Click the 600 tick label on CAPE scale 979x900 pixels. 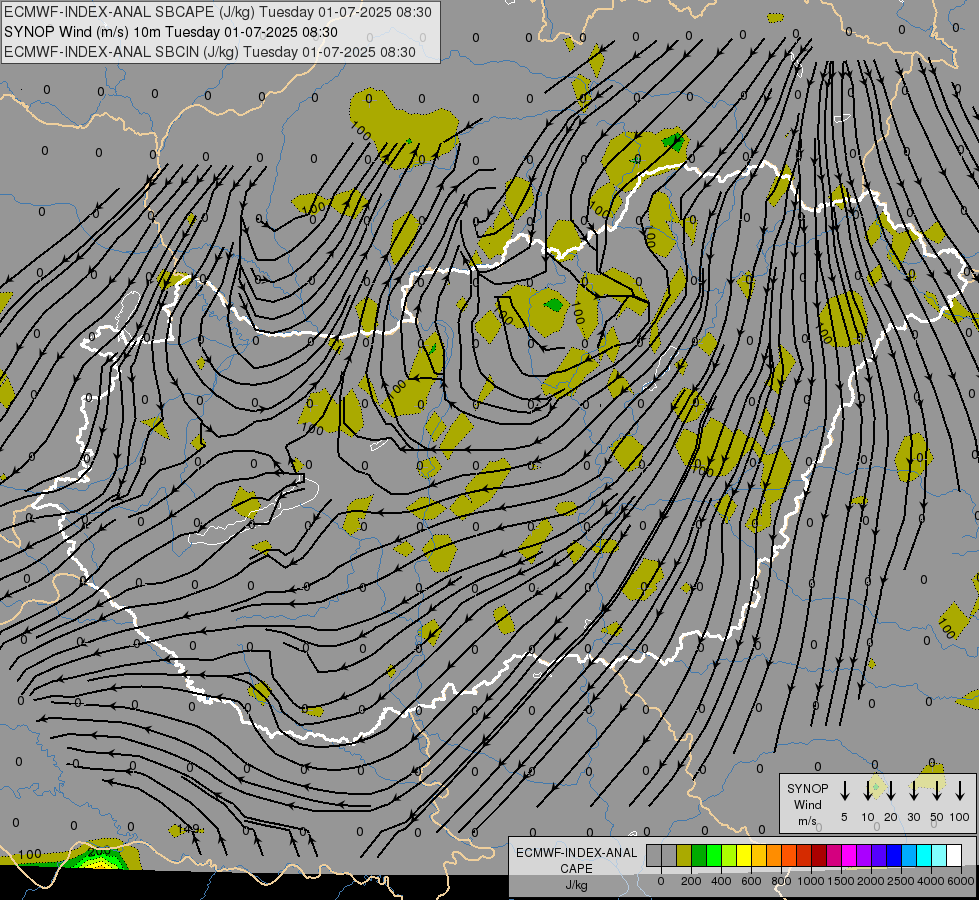(x=751, y=881)
